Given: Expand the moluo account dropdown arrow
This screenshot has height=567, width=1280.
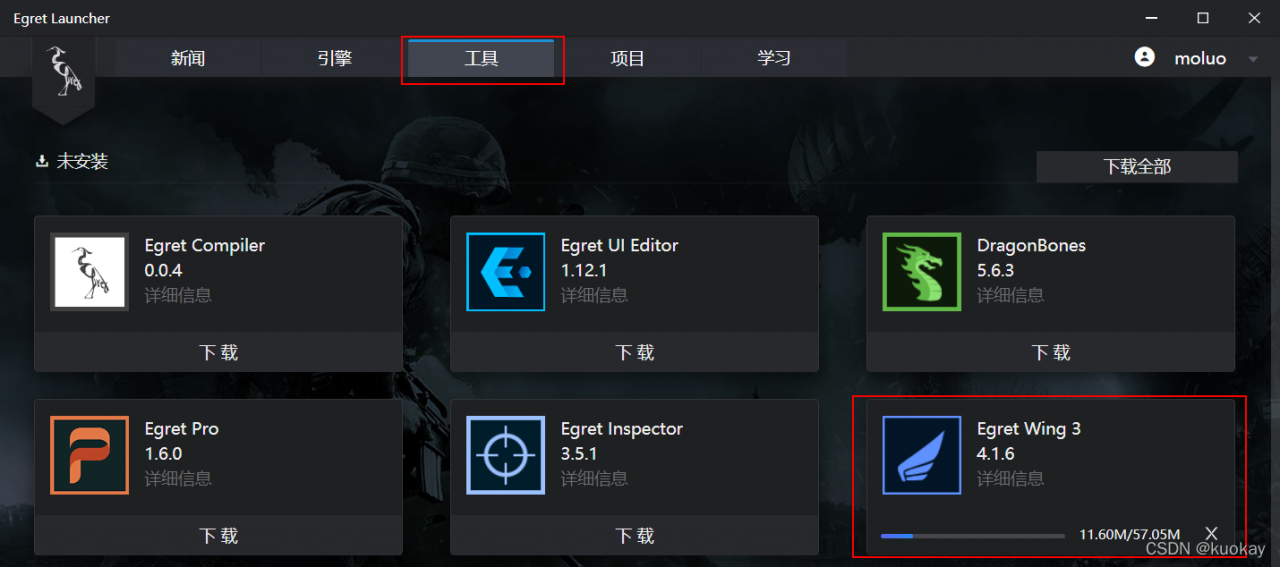Looking at the screenshot, I should coord(1252,59).
